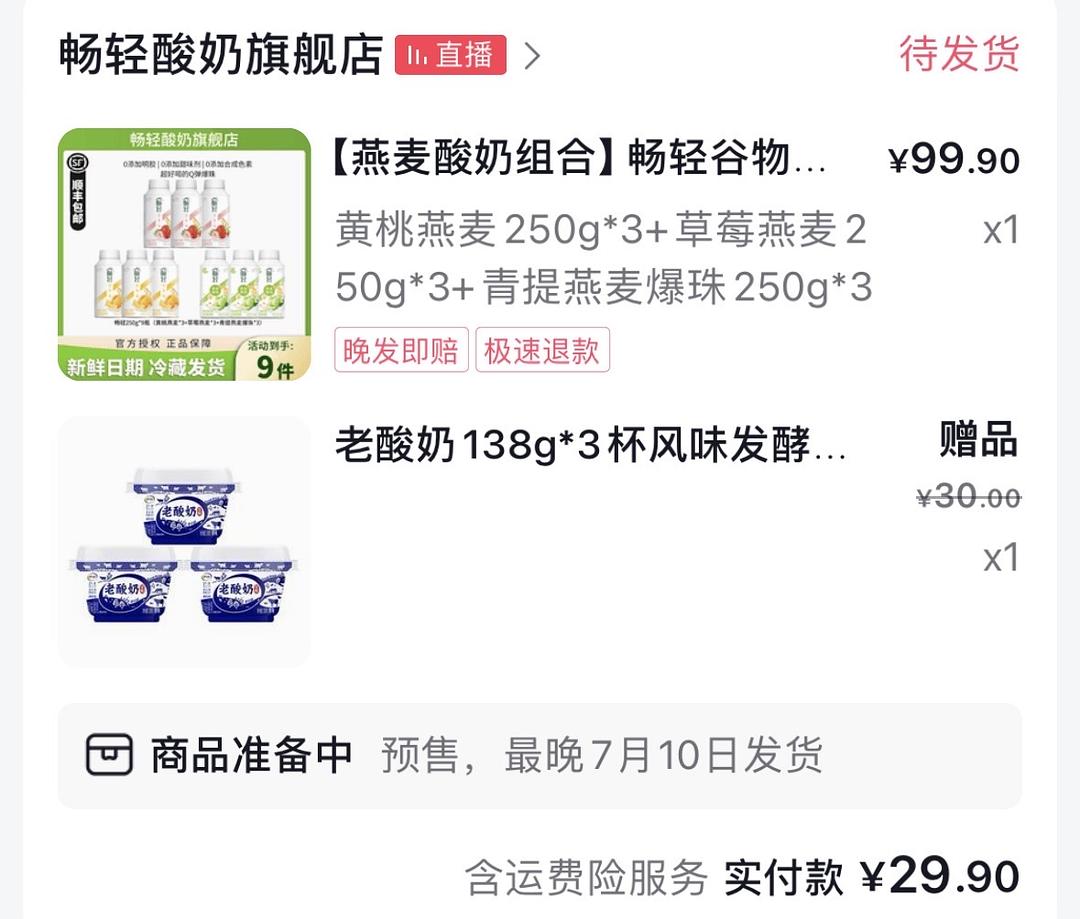Tap 含运费险服务 shipping insurance text

[x=586, y=878]
